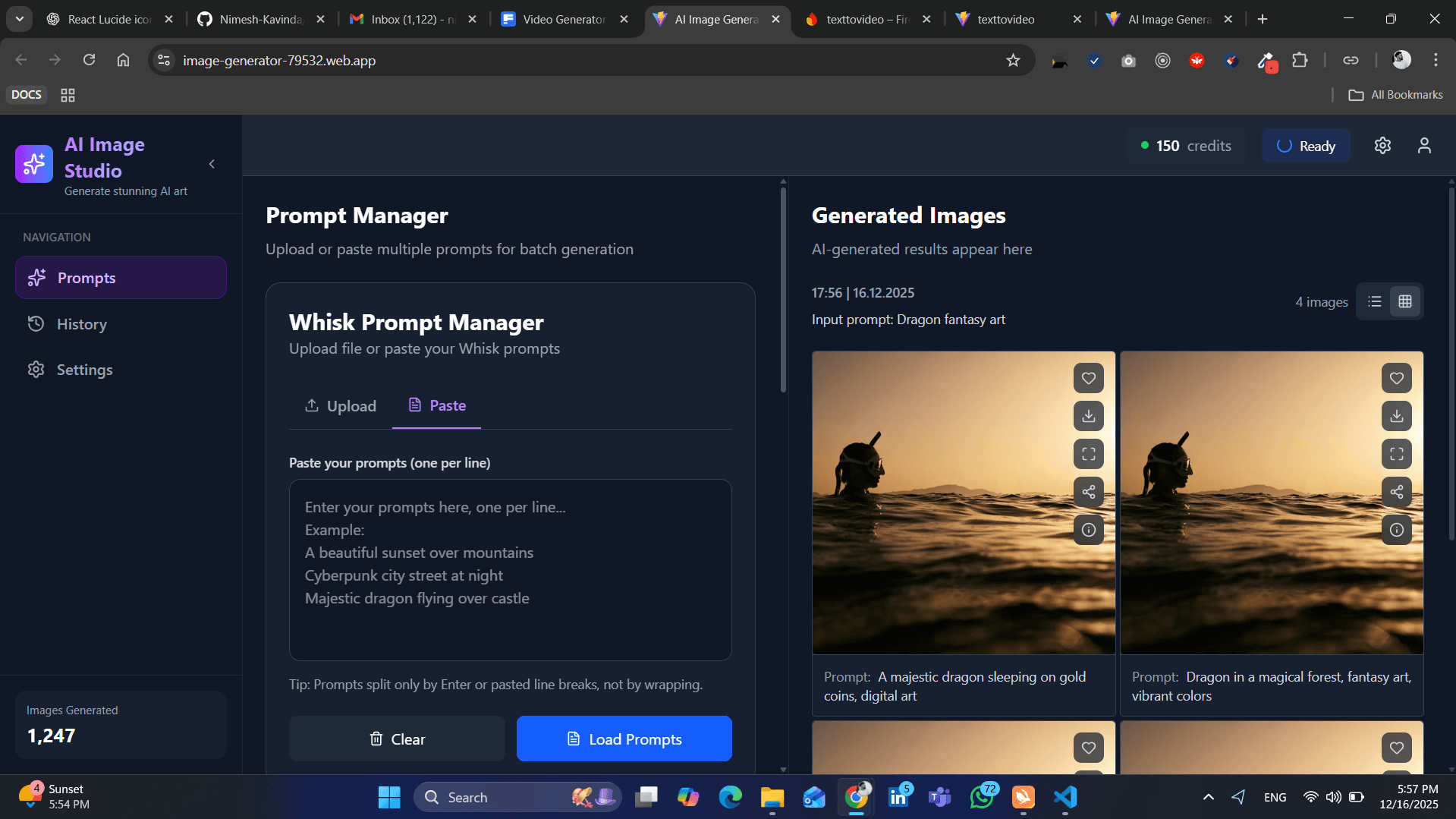Open fullscreen view of majestic dragon image

(x=1088, y=454)
